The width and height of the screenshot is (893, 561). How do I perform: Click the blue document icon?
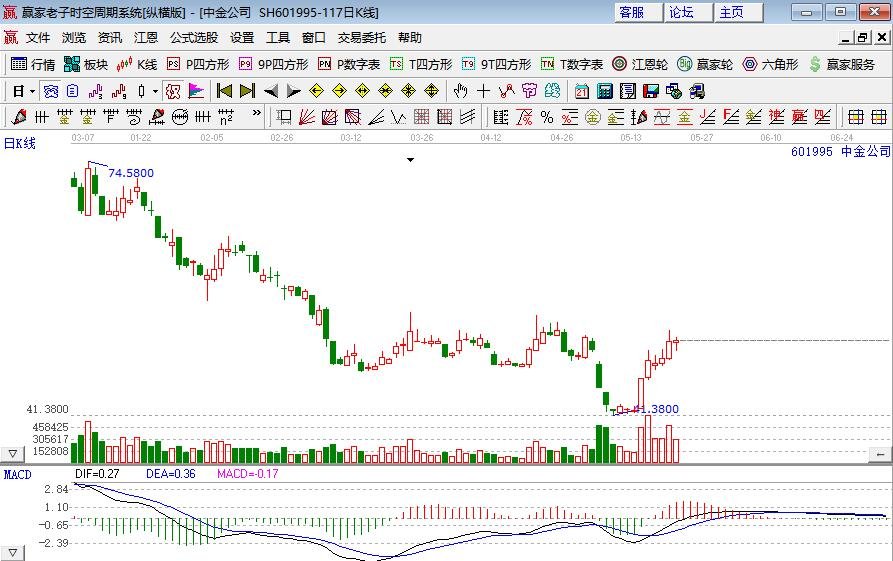(72, 91)
